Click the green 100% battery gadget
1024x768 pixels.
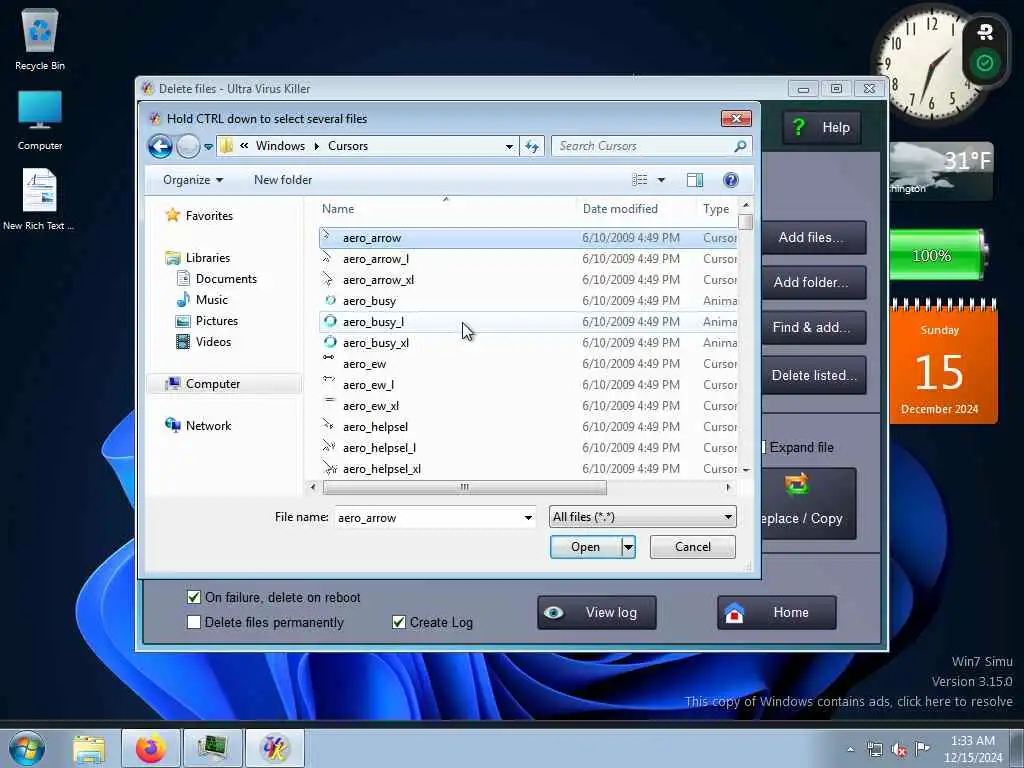coord(938,255)
